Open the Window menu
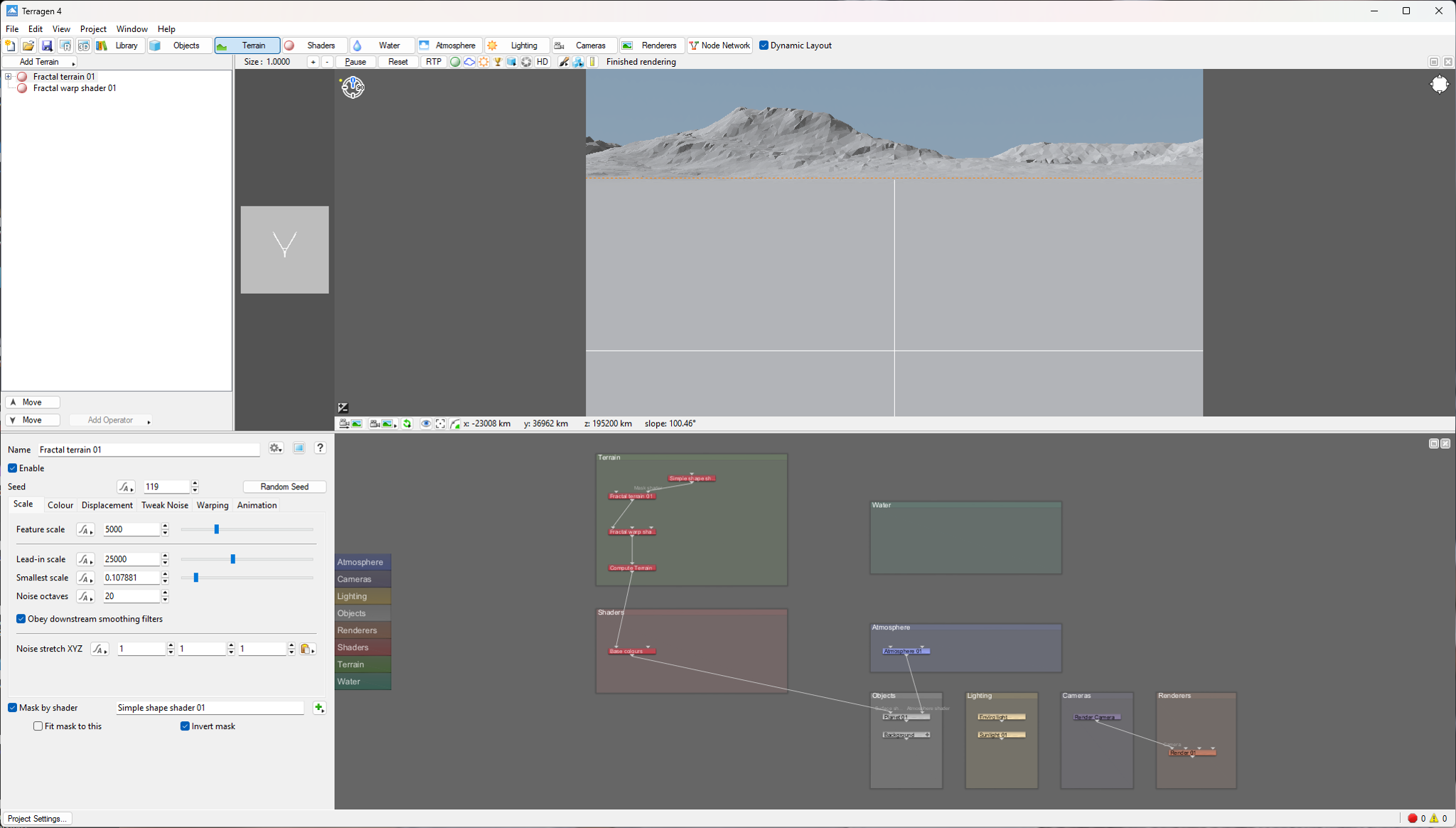 pyautogui.click(x=132, y=29)
